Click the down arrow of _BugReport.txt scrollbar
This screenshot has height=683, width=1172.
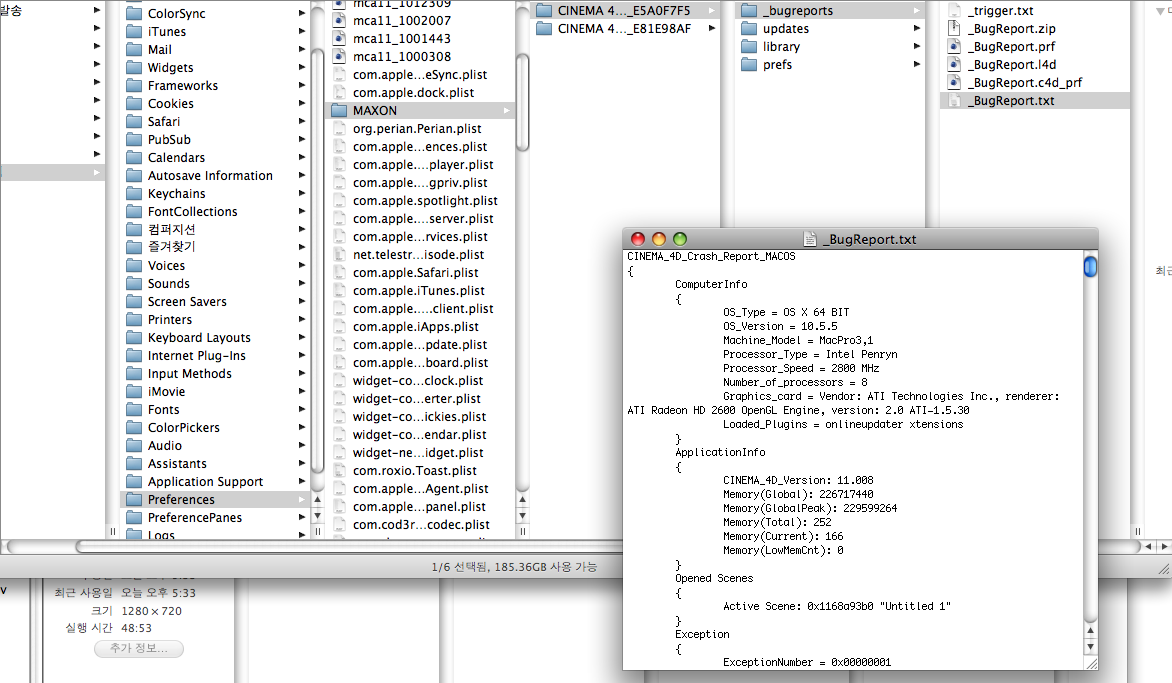(1091, 647)
